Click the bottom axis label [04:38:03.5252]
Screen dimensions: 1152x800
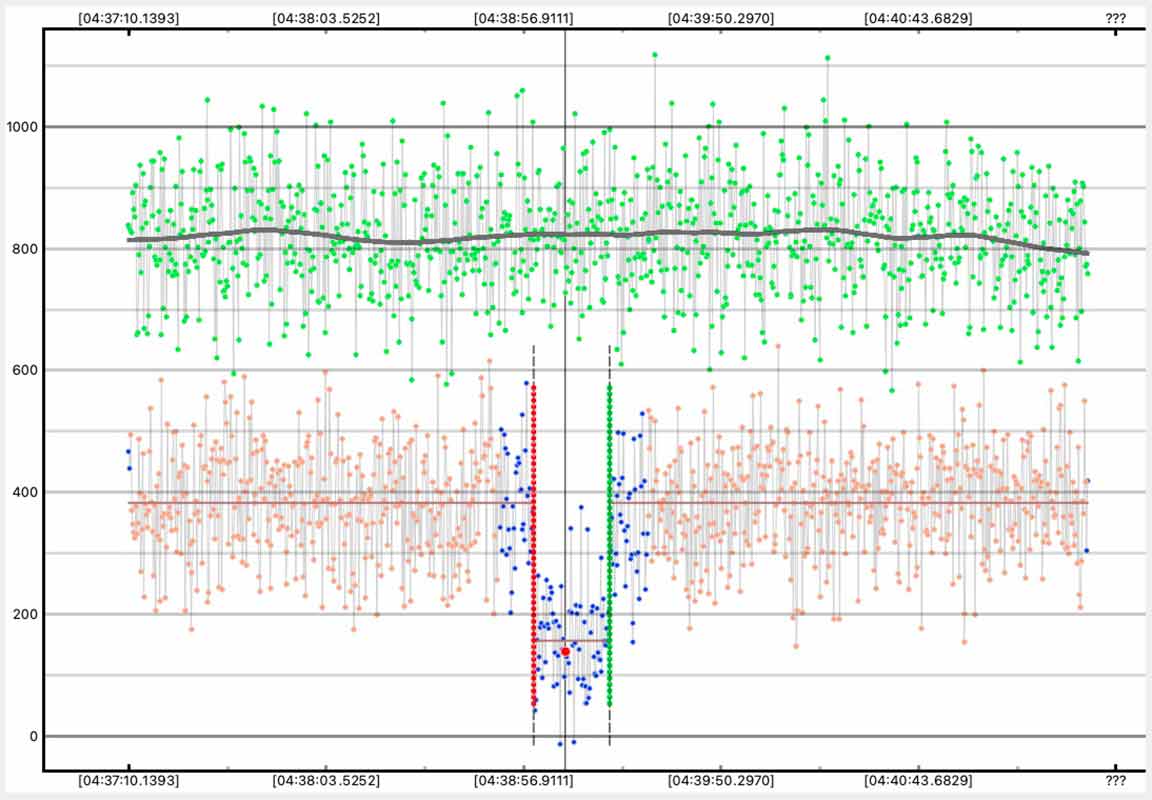[325, 781]
